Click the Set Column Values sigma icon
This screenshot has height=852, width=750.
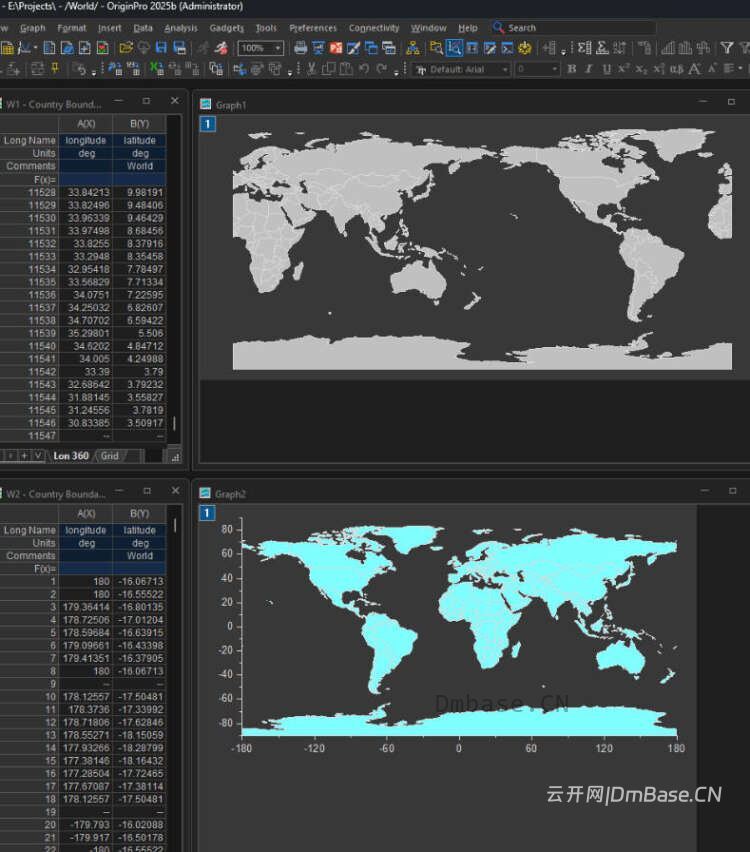point(584,48)
